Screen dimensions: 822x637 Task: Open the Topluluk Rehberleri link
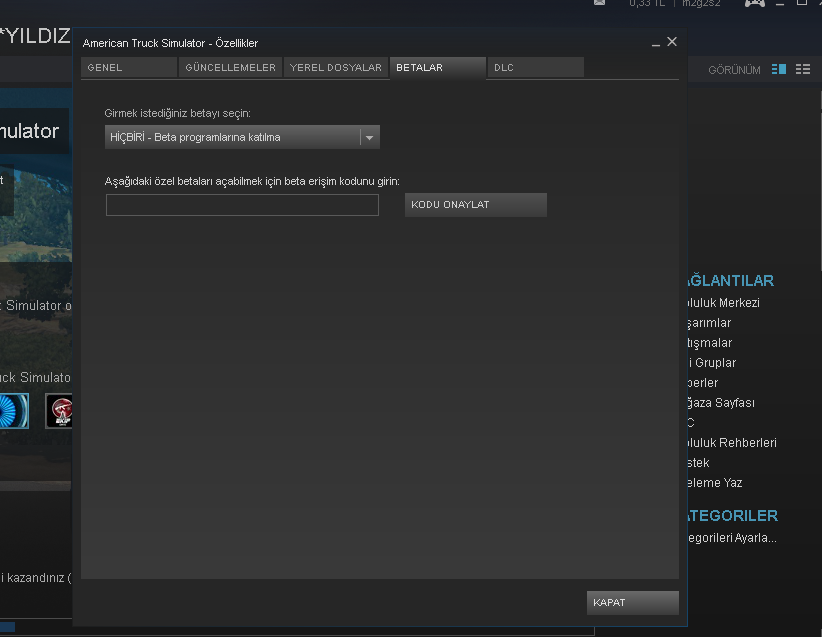tap(732, 442)
